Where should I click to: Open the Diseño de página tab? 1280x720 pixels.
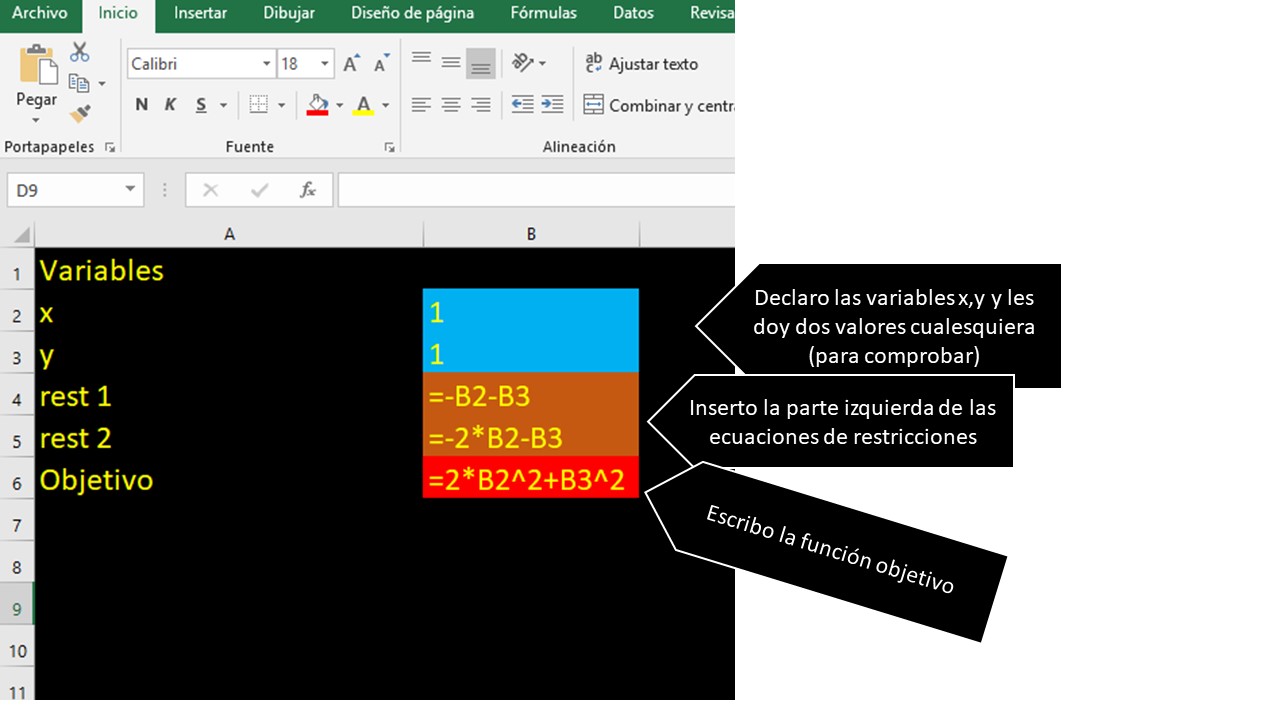click(x=412, y=13)
